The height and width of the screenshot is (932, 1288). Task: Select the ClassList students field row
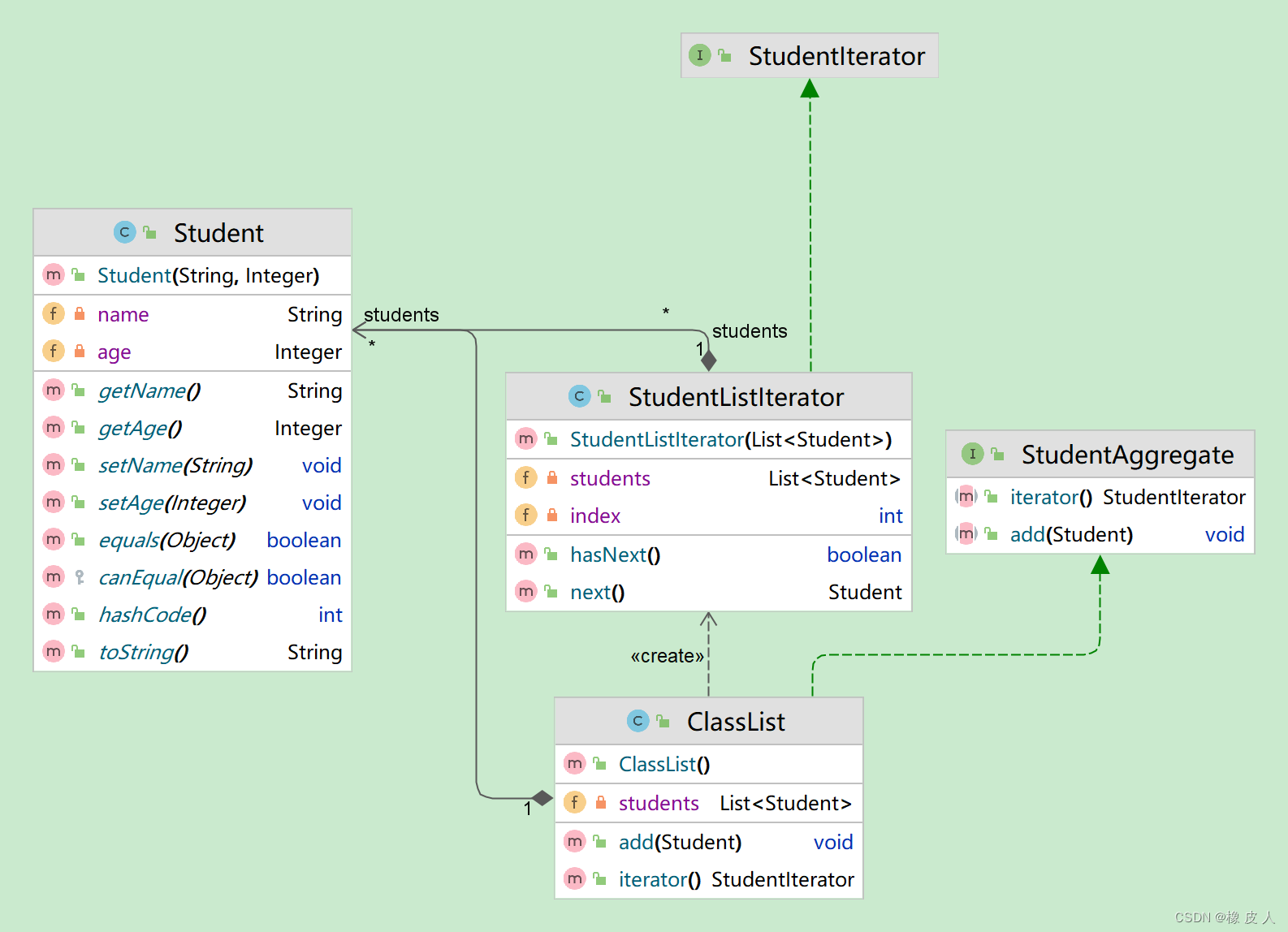[x=708, y=803]
